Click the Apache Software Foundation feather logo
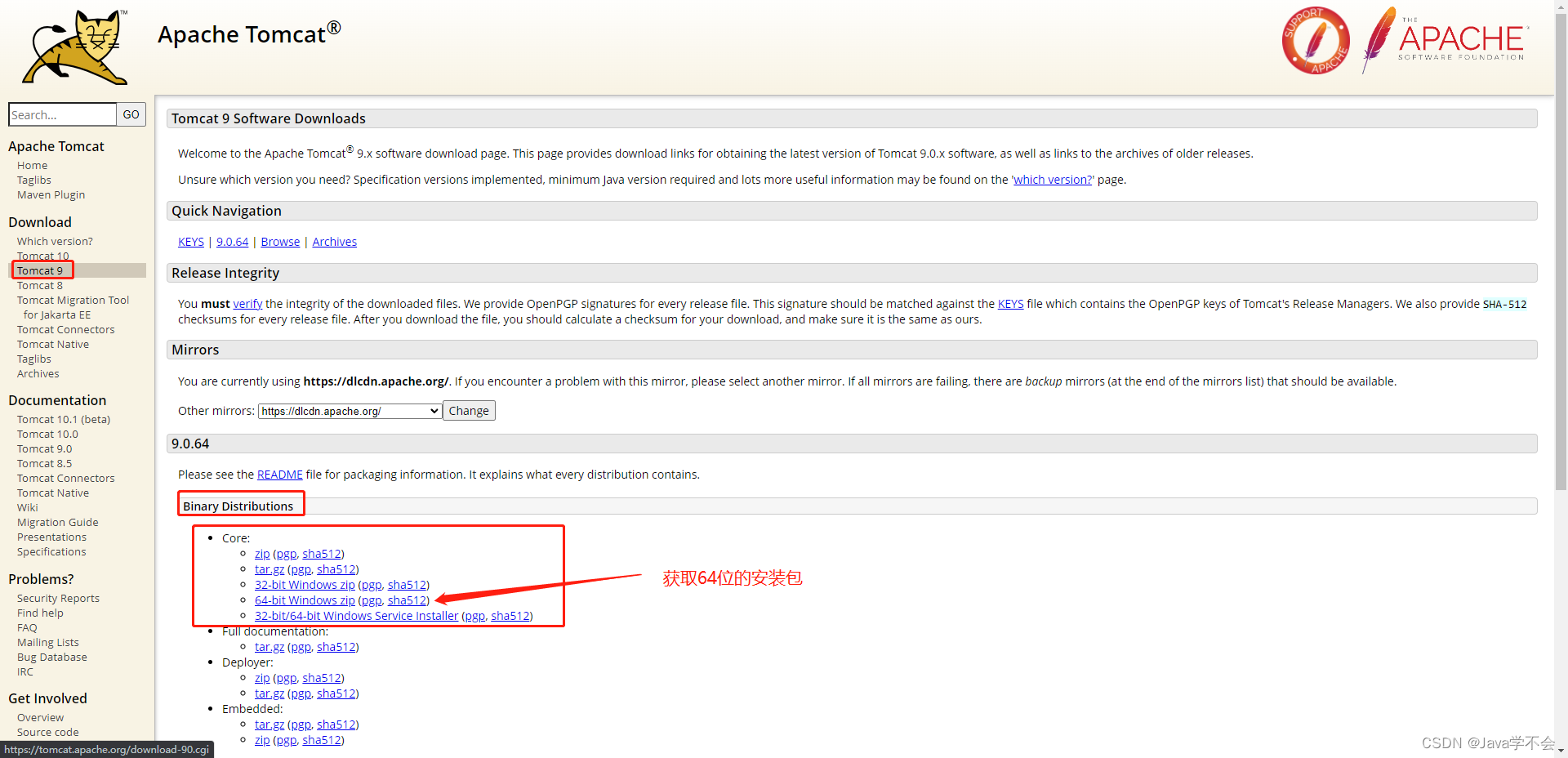The height and width of the screenshot is (758, 1568). pyautogui.click(x=1445, y=39)
